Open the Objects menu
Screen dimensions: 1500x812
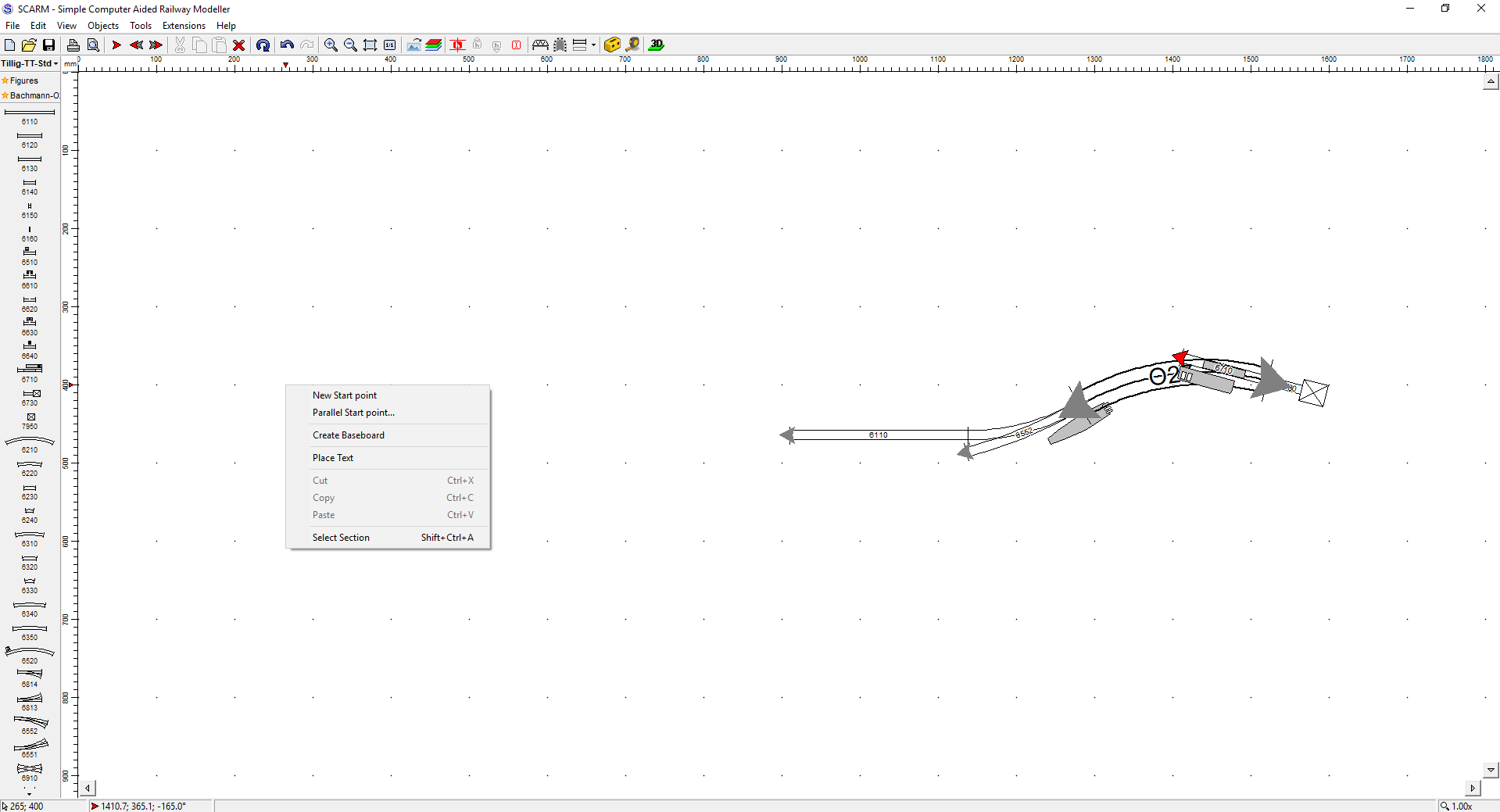[103, 26]
